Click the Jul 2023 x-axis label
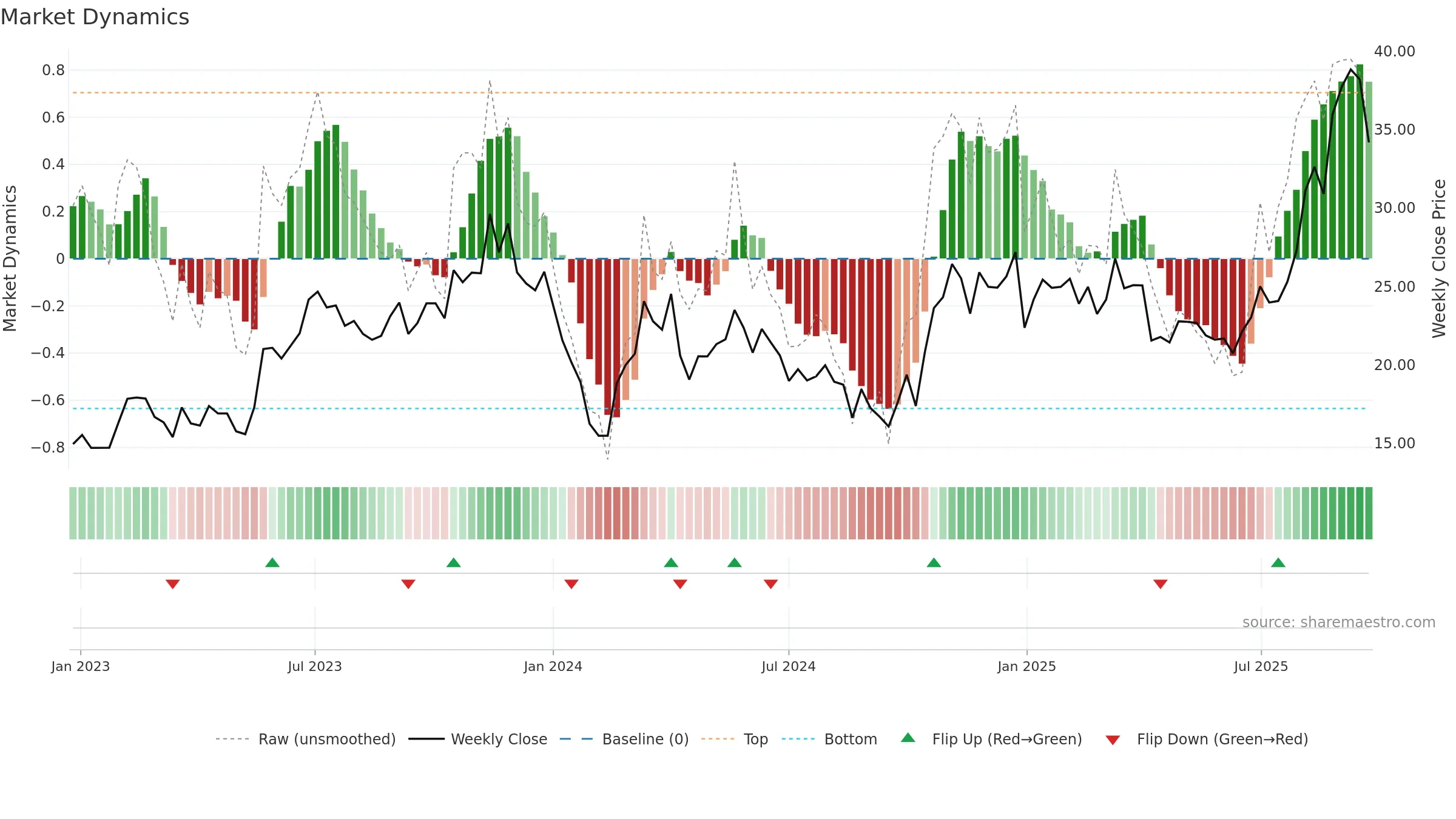The height and width of the screenshot is (819, 1456). (x=315, y=666)
